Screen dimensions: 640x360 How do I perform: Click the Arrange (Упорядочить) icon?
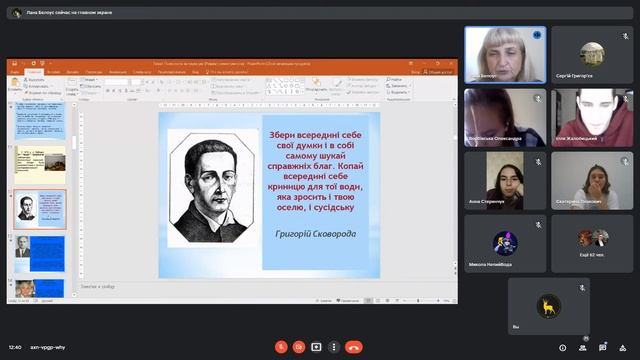click(x=316, y=83)
